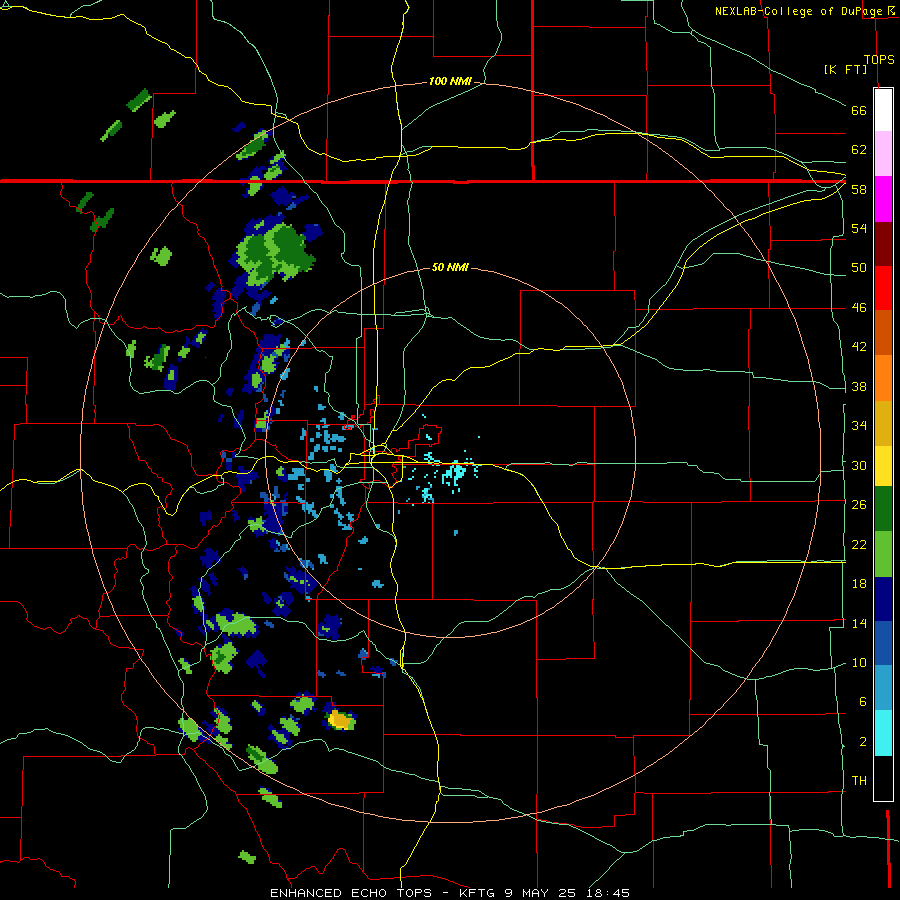Click the "[K FT]" units label

coord(845,69)
